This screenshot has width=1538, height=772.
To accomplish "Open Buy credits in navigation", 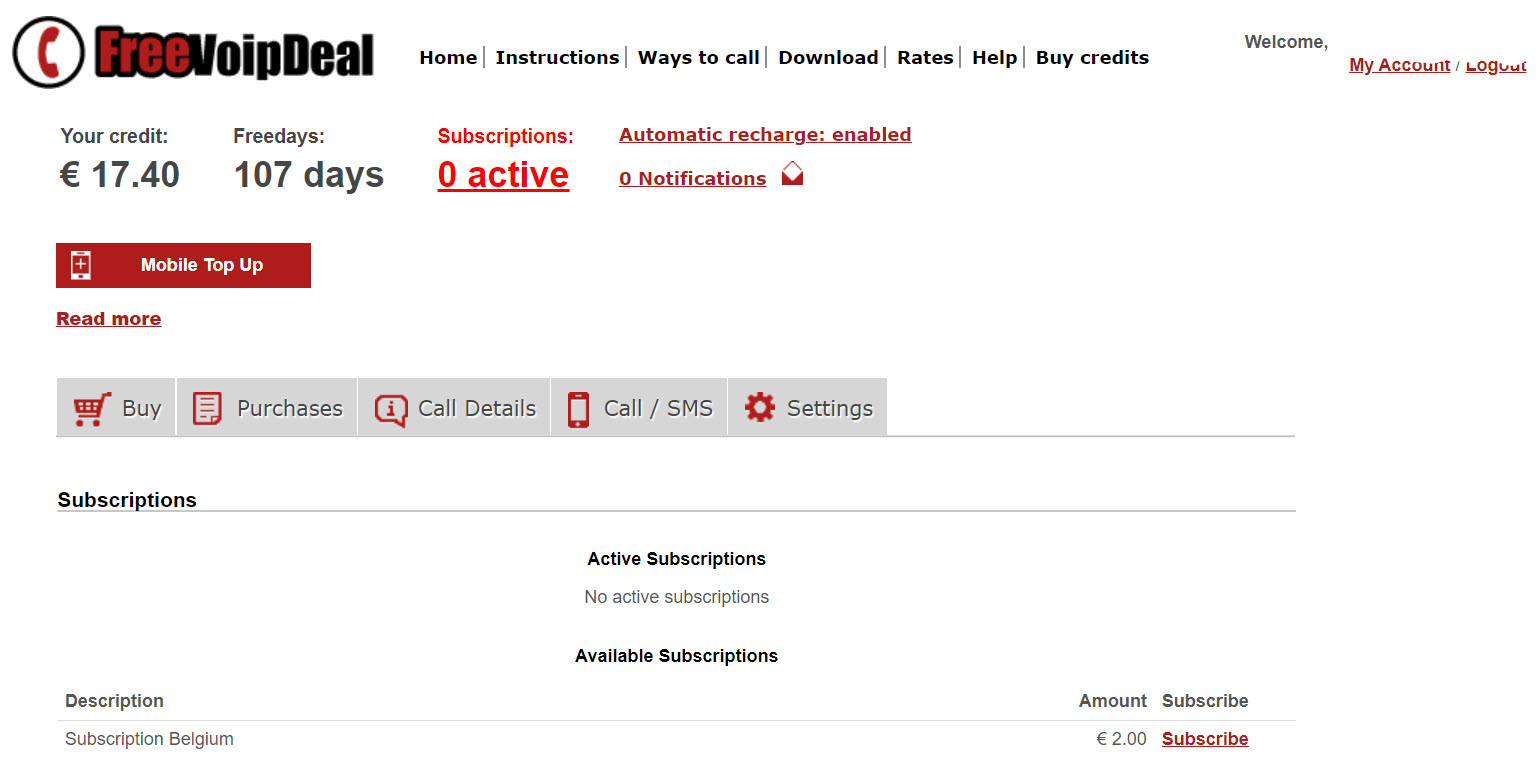I will (x=1092, y=58).
